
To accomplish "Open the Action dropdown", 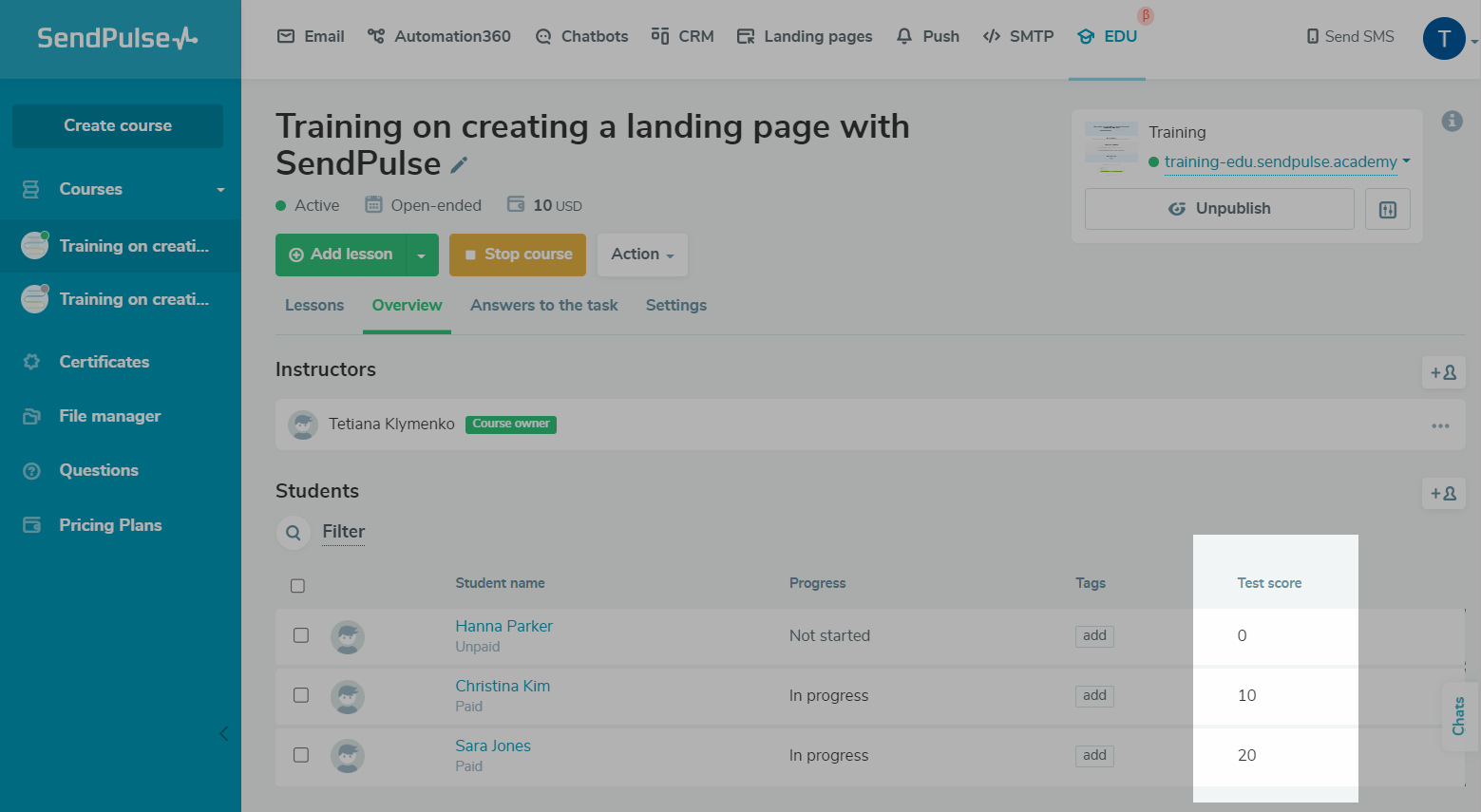I will click(642, 255).
